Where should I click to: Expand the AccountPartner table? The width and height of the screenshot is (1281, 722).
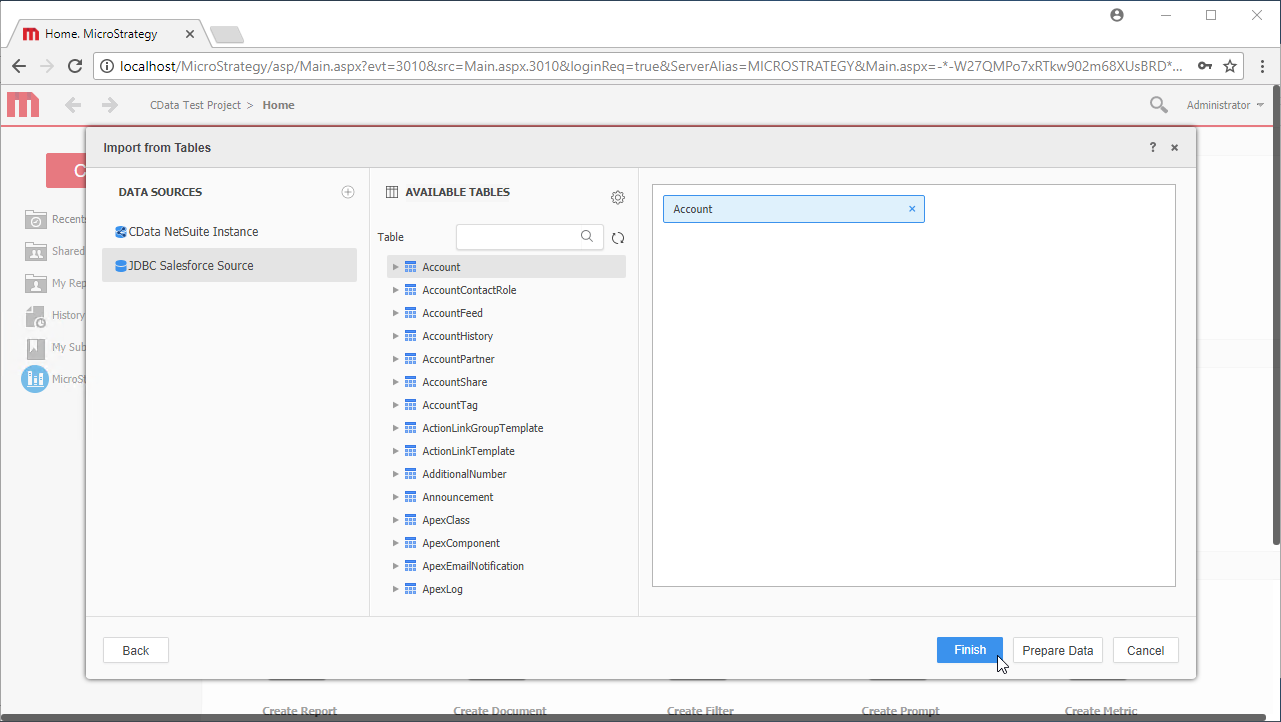(396, 359)
